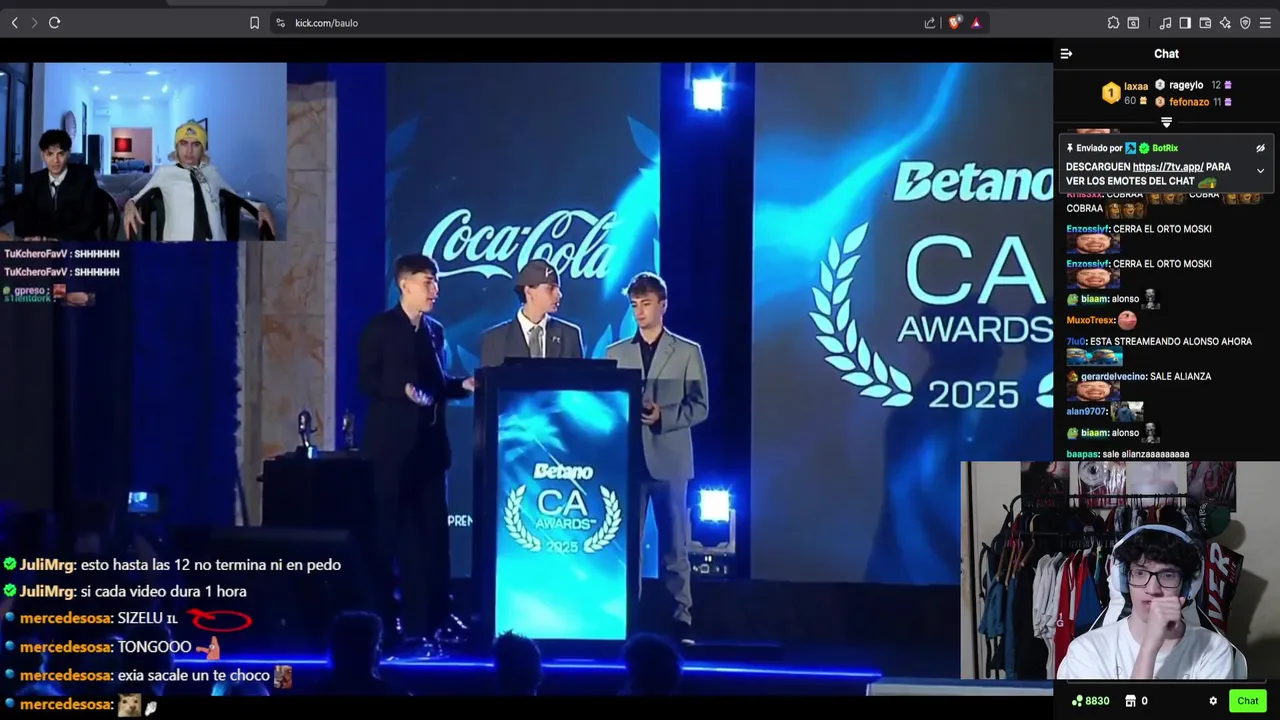
Task: Open rageylo gifter profile
Action: [x=1186, y=85]
